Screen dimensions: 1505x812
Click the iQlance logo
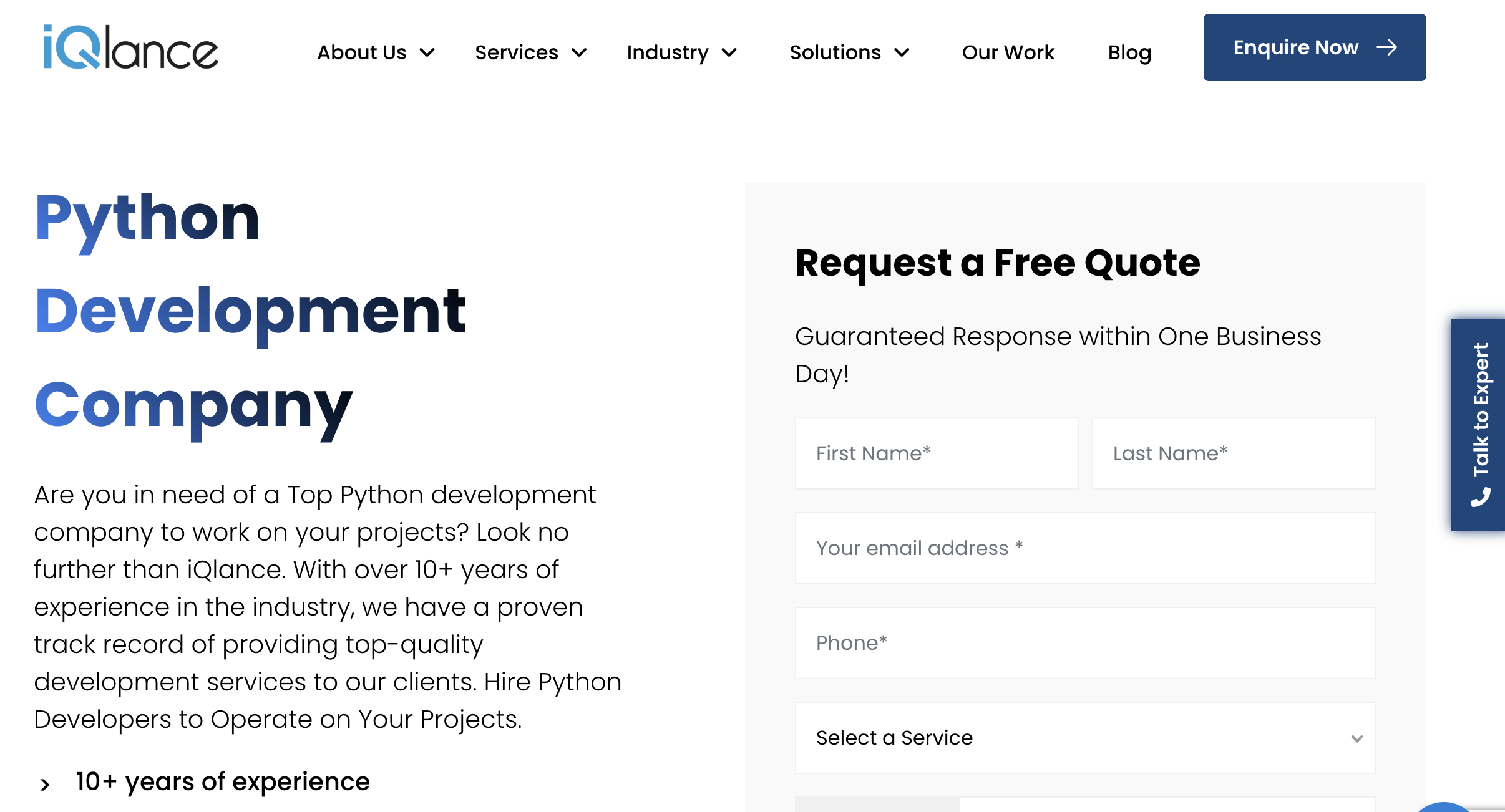(130, 47)
